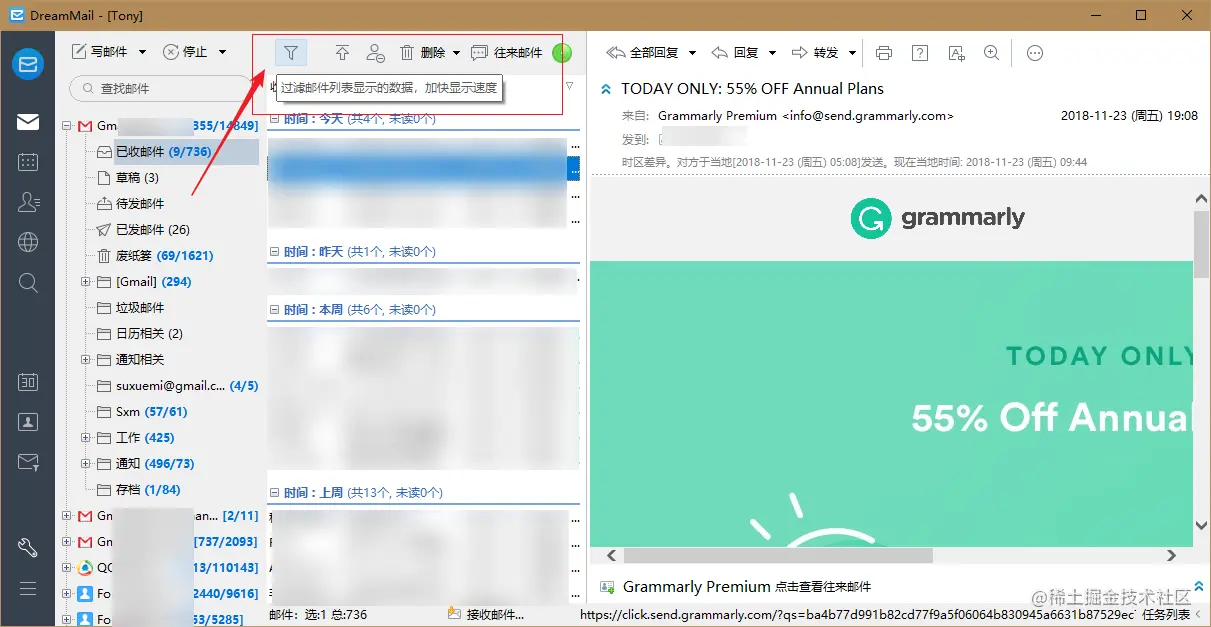Click the person with minus icon
The image size is (1211, 627).
tap(375, 52)
